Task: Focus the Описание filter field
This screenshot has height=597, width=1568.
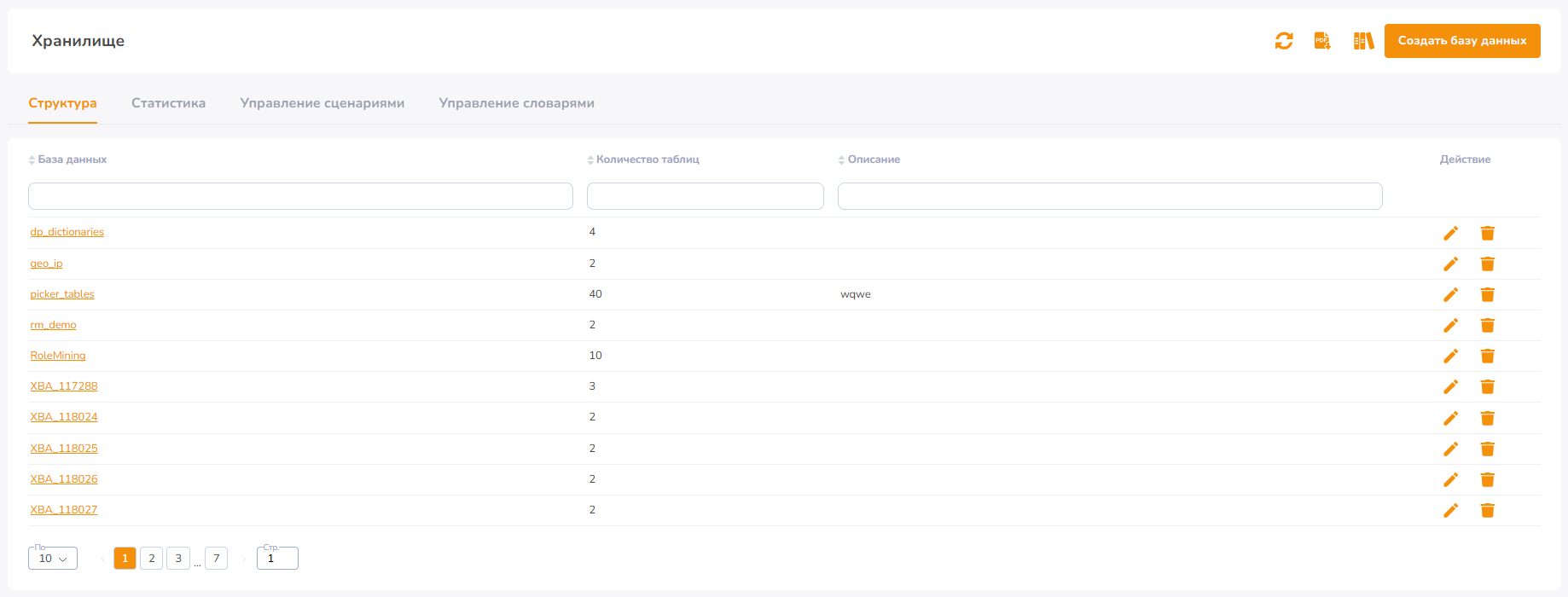Action: click(x=1110, y=196)
